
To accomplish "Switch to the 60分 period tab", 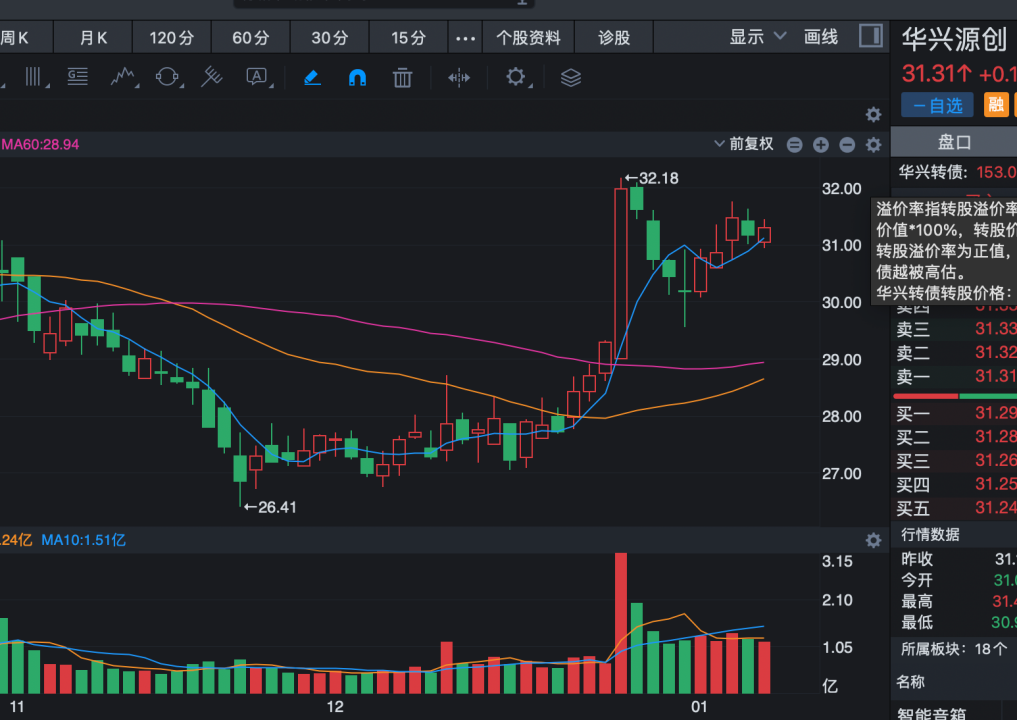I will pos(250,38).
